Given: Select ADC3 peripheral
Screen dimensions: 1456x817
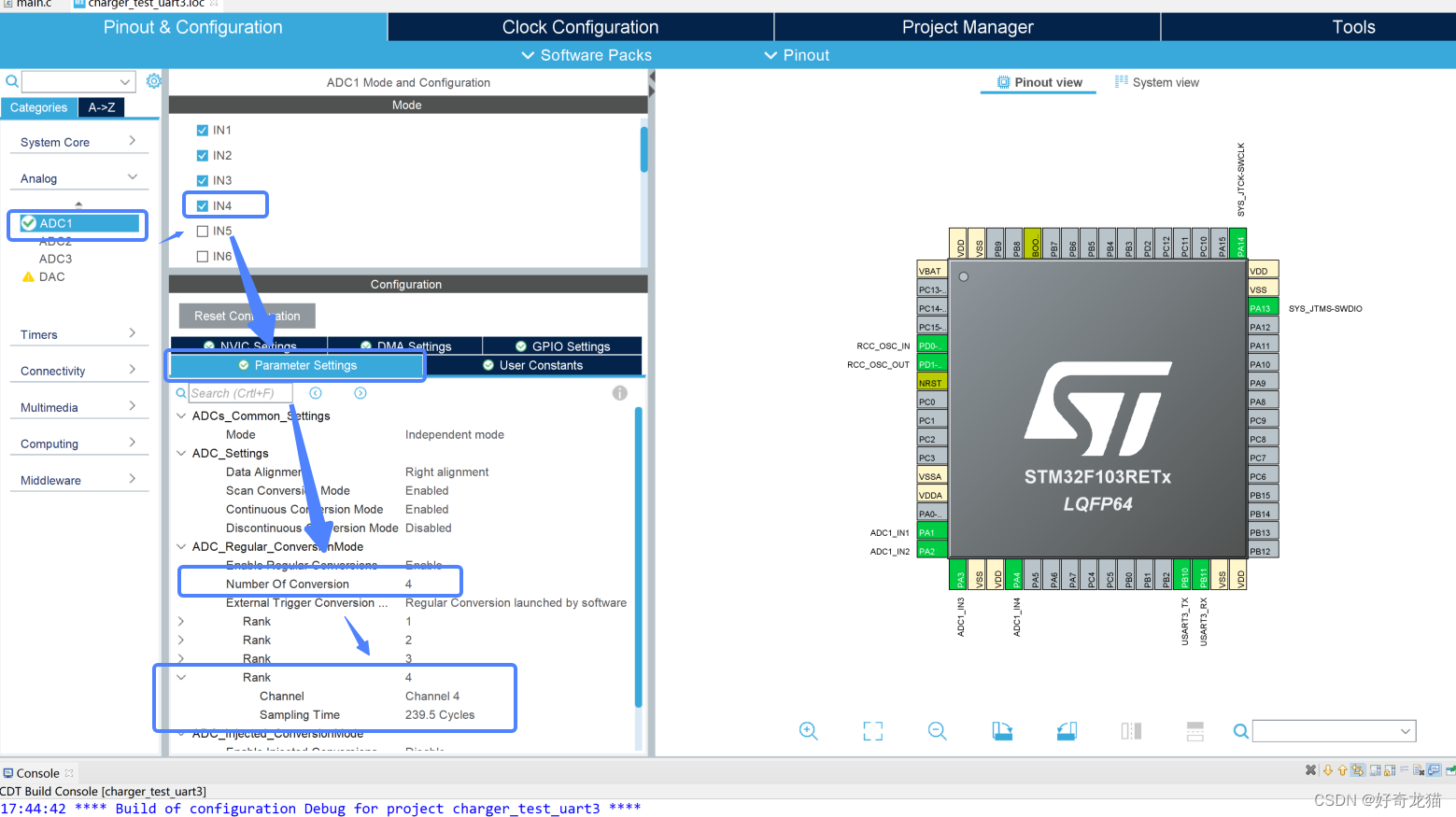Looking at the screenshot, I should pos(55,259).
